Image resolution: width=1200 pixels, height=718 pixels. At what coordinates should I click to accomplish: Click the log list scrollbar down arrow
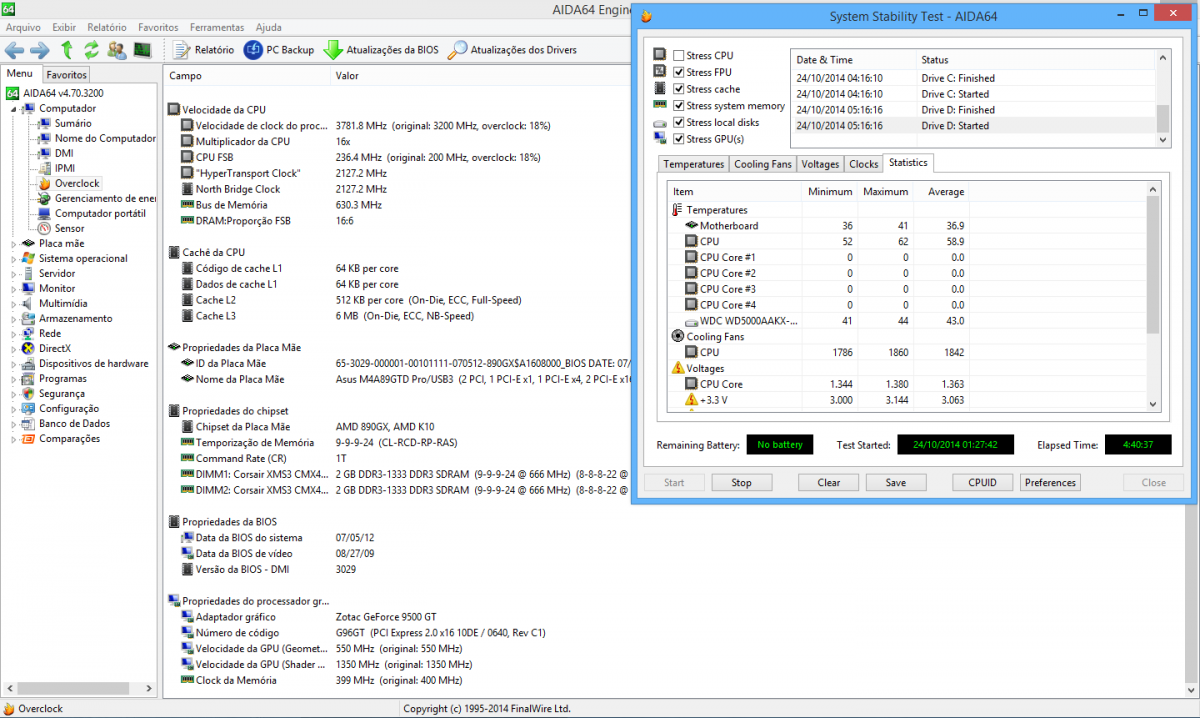tap(1163, 140)
